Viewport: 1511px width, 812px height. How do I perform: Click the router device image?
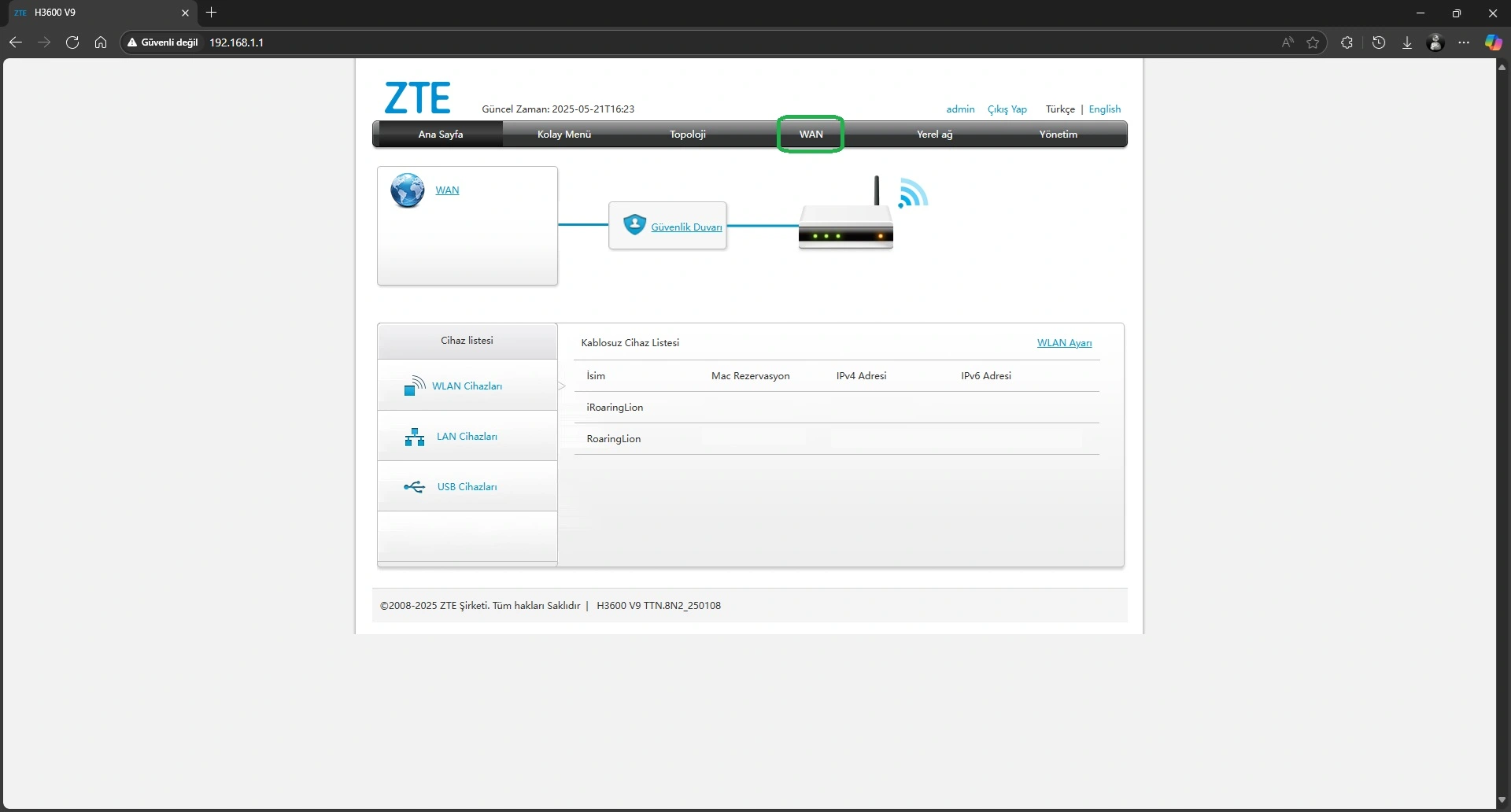[846, 214]
